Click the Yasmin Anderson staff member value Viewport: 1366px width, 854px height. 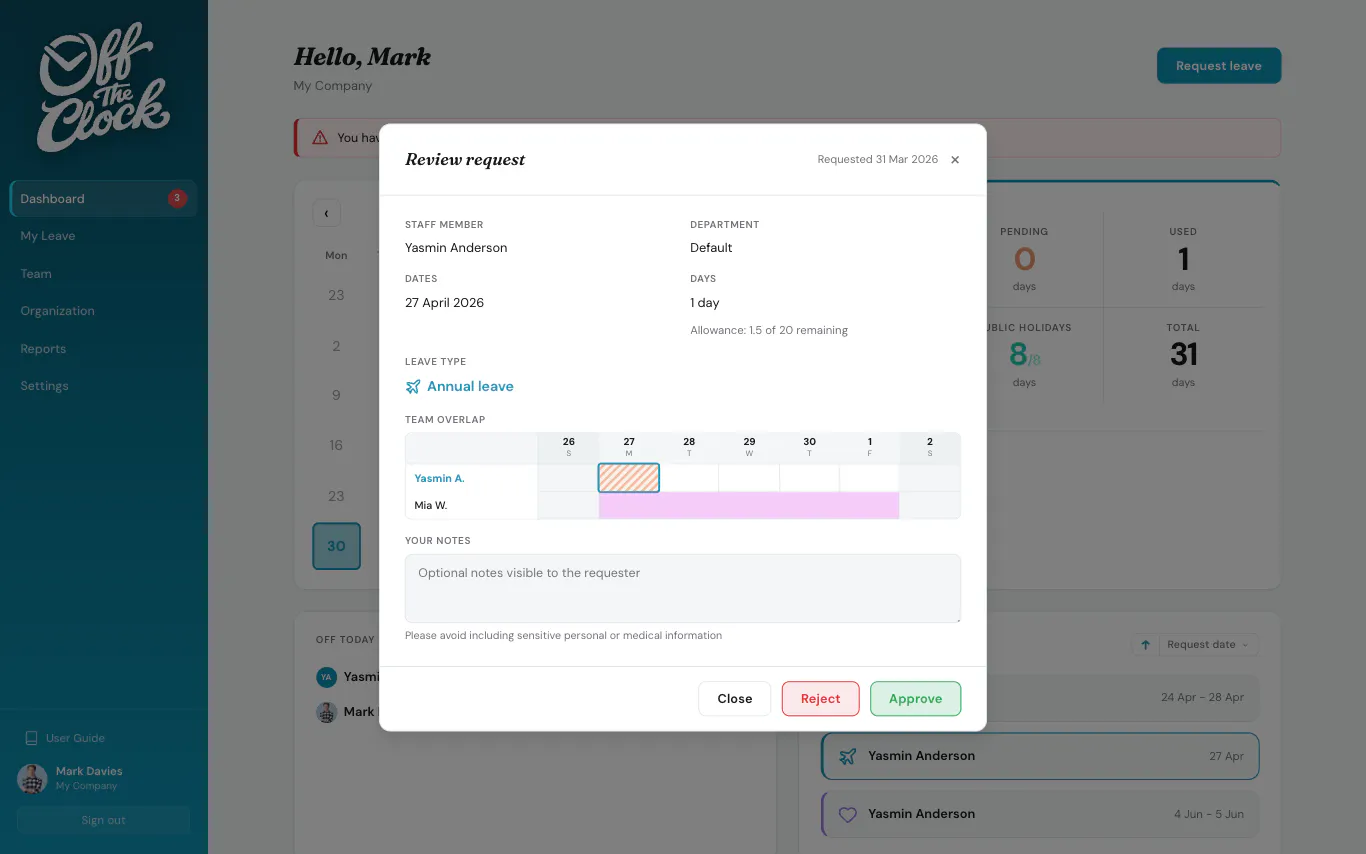point(456,248)
